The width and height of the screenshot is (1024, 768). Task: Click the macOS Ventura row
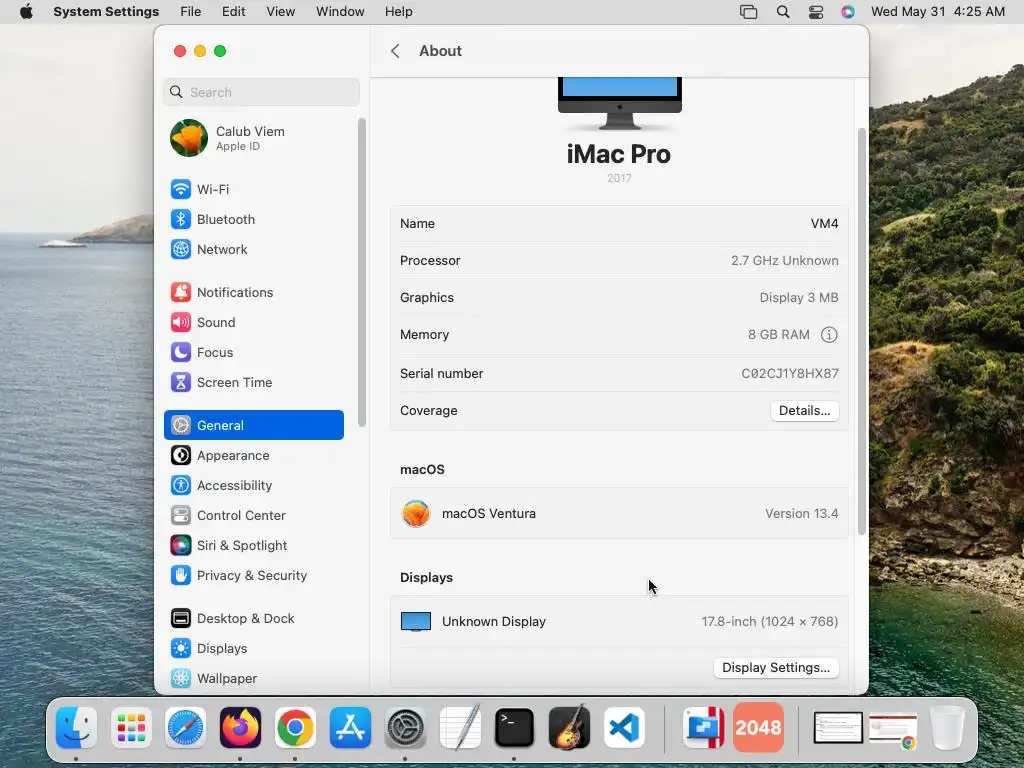tap(619, 514)
